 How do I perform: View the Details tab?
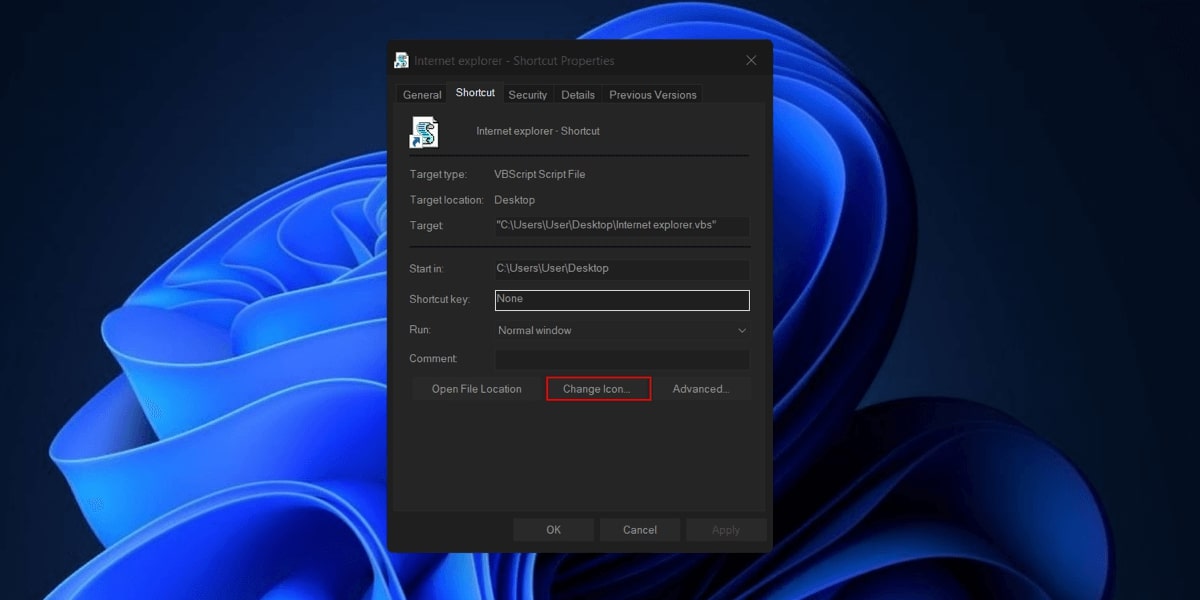(577, 94)
